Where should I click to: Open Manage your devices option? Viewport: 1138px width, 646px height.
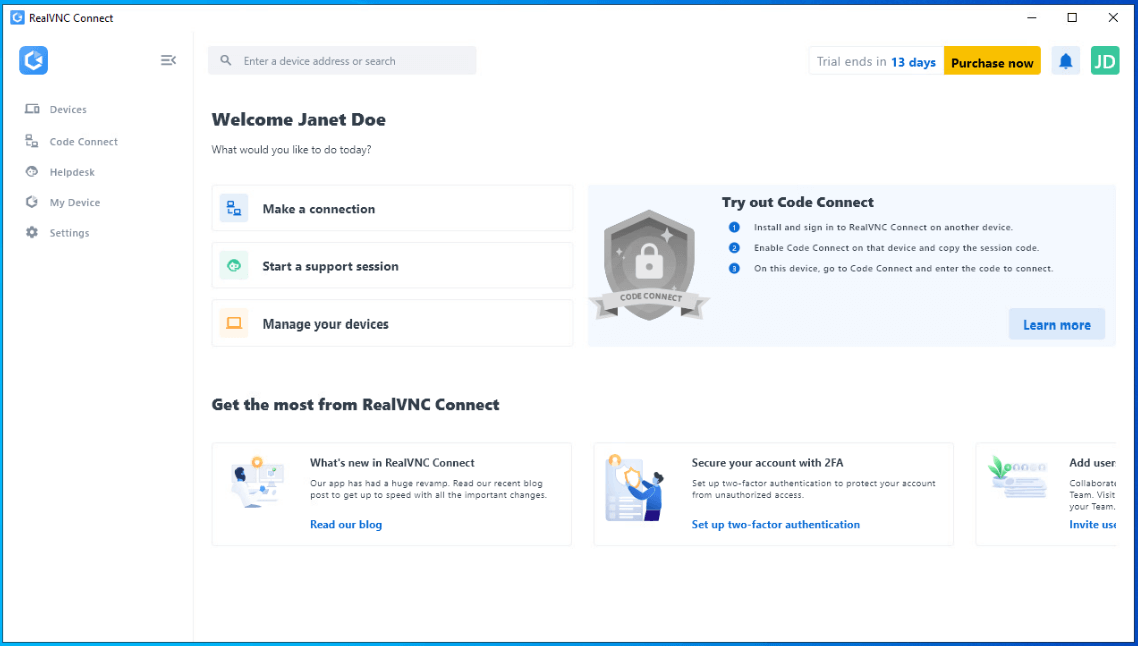coord(392,324)
